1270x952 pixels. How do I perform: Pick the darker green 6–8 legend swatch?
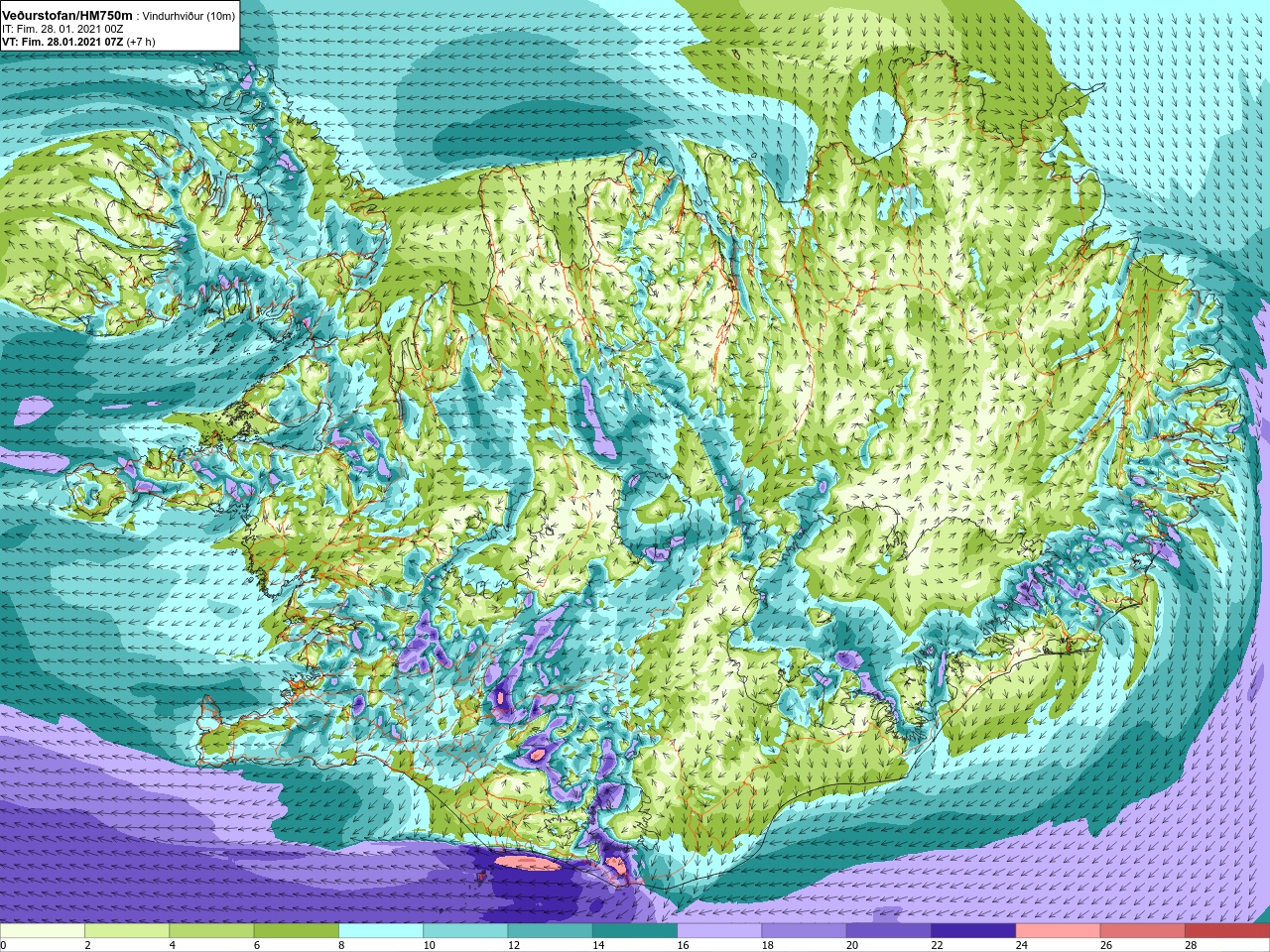[296, 931]
